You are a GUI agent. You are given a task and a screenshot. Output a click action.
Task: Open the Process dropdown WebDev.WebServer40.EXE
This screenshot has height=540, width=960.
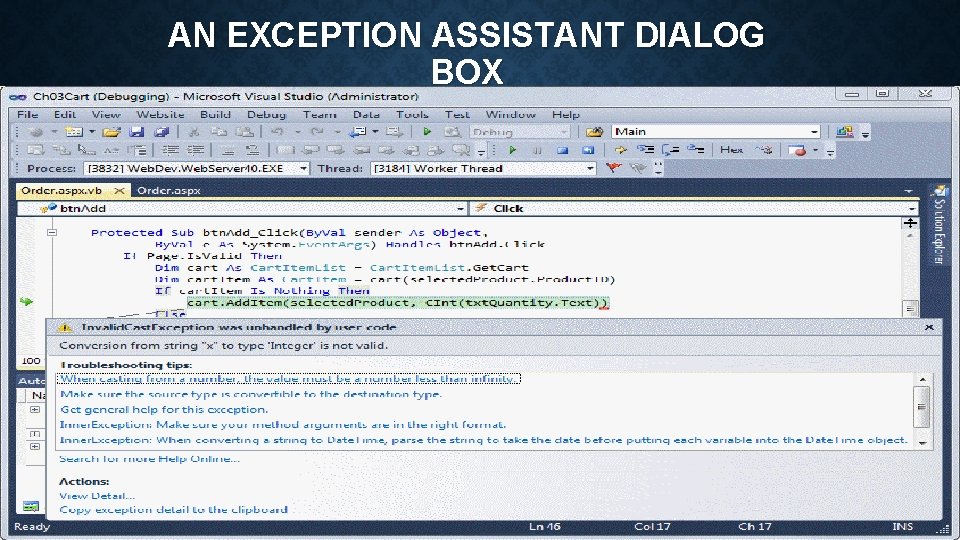(303, 168)
